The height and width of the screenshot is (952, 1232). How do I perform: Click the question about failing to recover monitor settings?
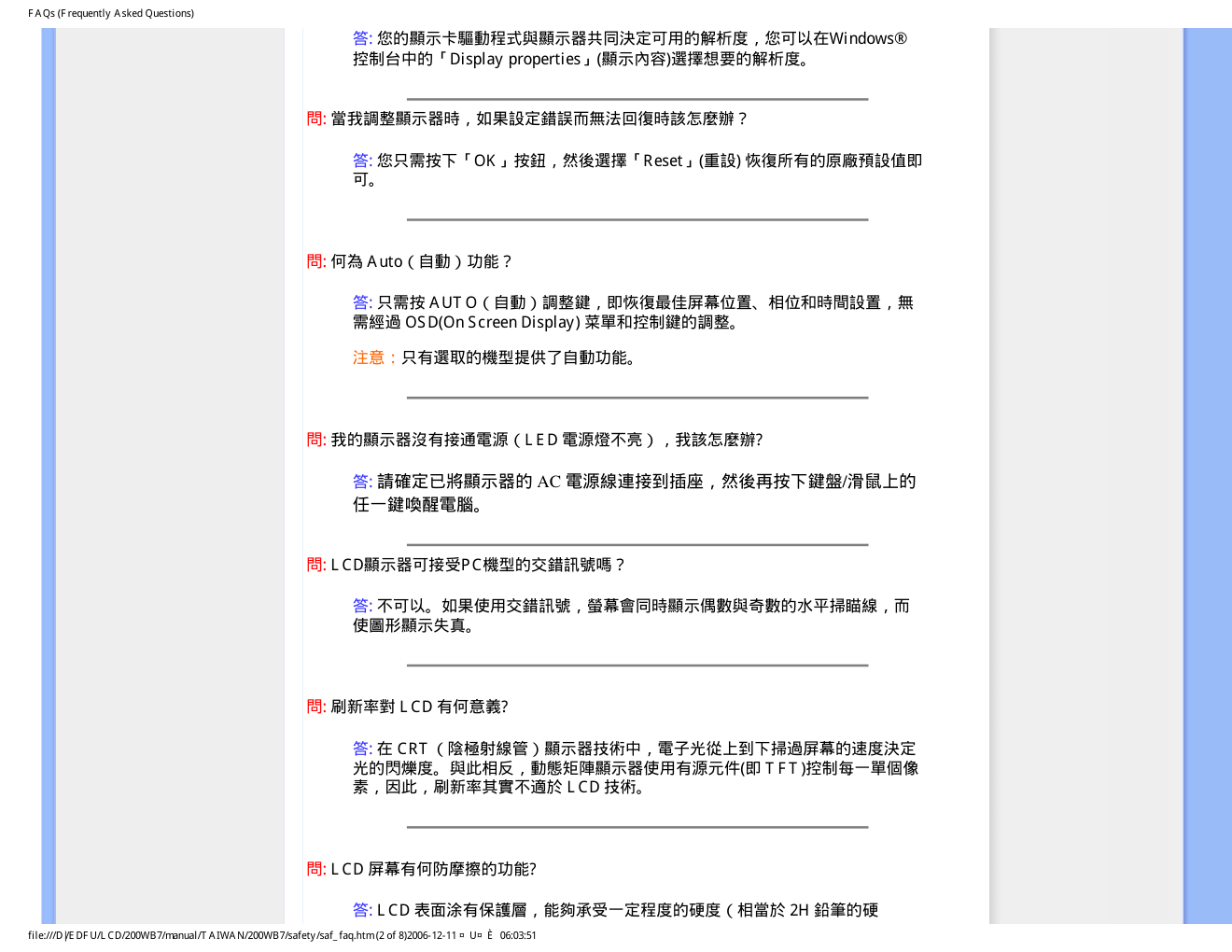tap(527, 119)
